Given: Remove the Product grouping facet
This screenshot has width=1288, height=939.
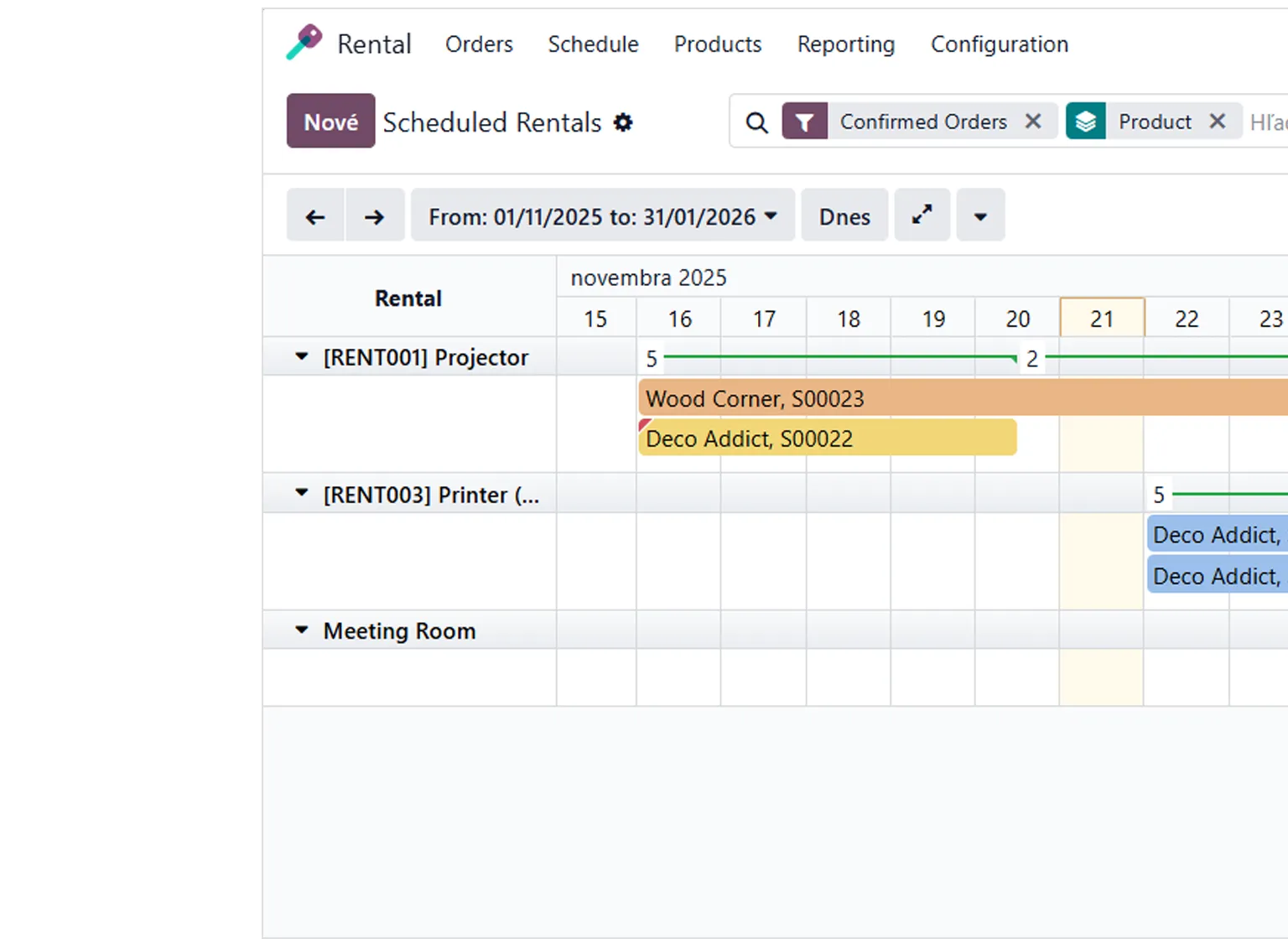Looking at the screenshot, I should pyautogui.click(x=1218, y=122).
